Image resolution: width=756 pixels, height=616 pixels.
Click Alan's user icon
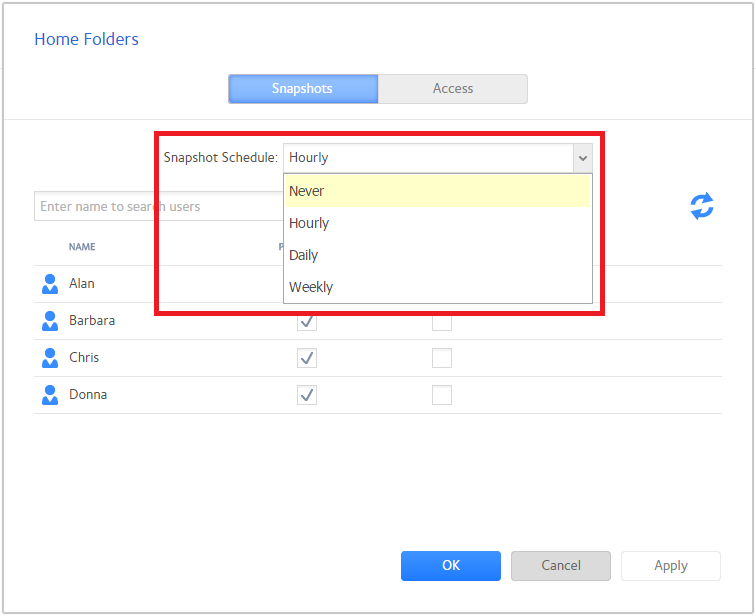(50, 284)
